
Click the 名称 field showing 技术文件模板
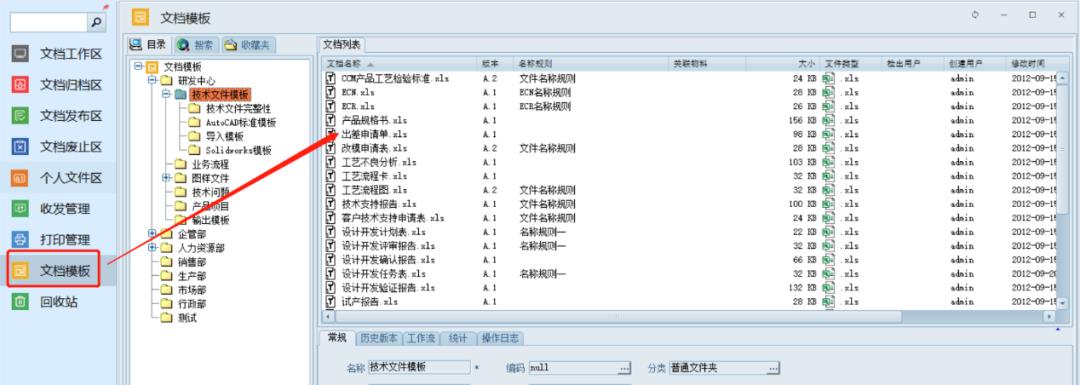pyautogui.click(x=419, y=368)
